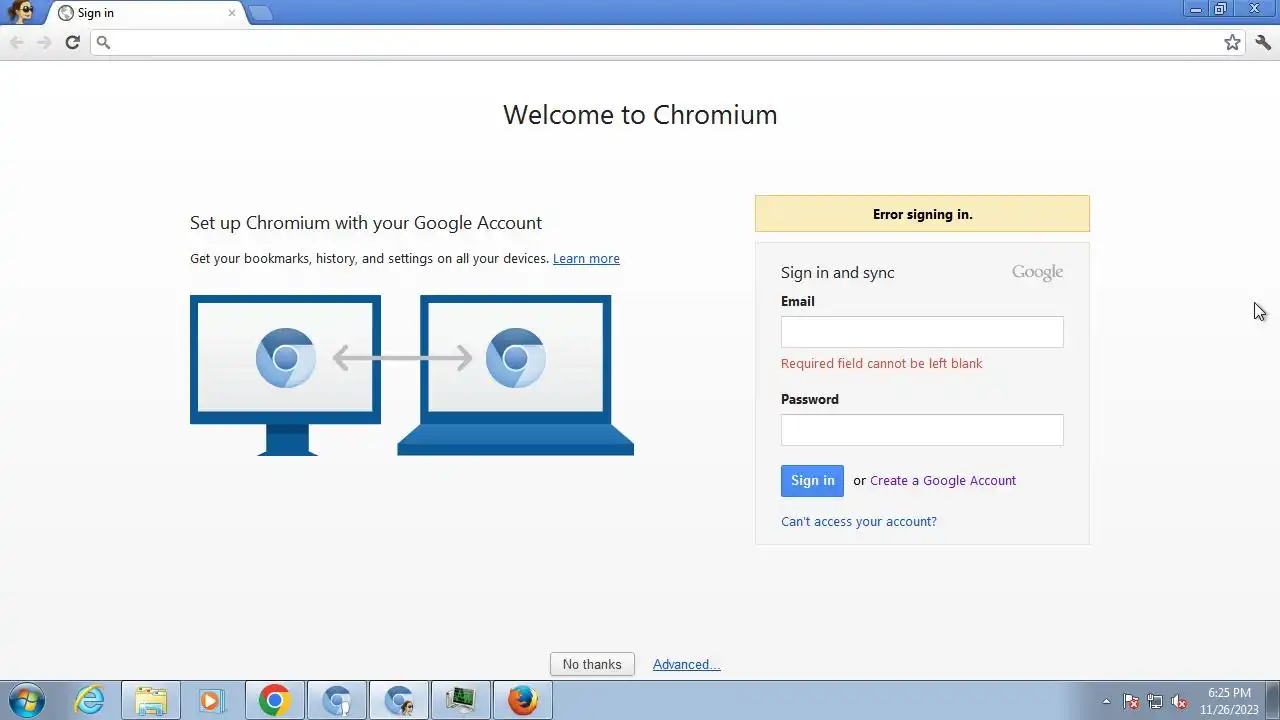Open the Advanced... link
This screenshot has height=720, width=1280.
point(686,665)
